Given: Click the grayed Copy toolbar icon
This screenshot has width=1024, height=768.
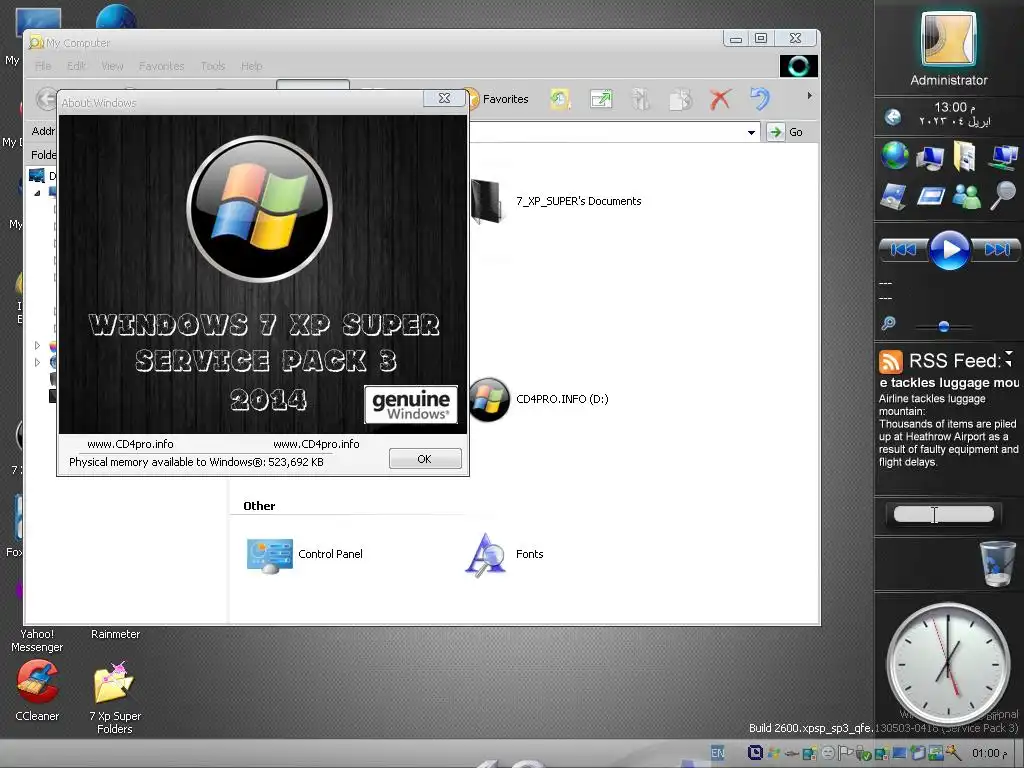Looking at the screenshot, I should coord(680,99).
